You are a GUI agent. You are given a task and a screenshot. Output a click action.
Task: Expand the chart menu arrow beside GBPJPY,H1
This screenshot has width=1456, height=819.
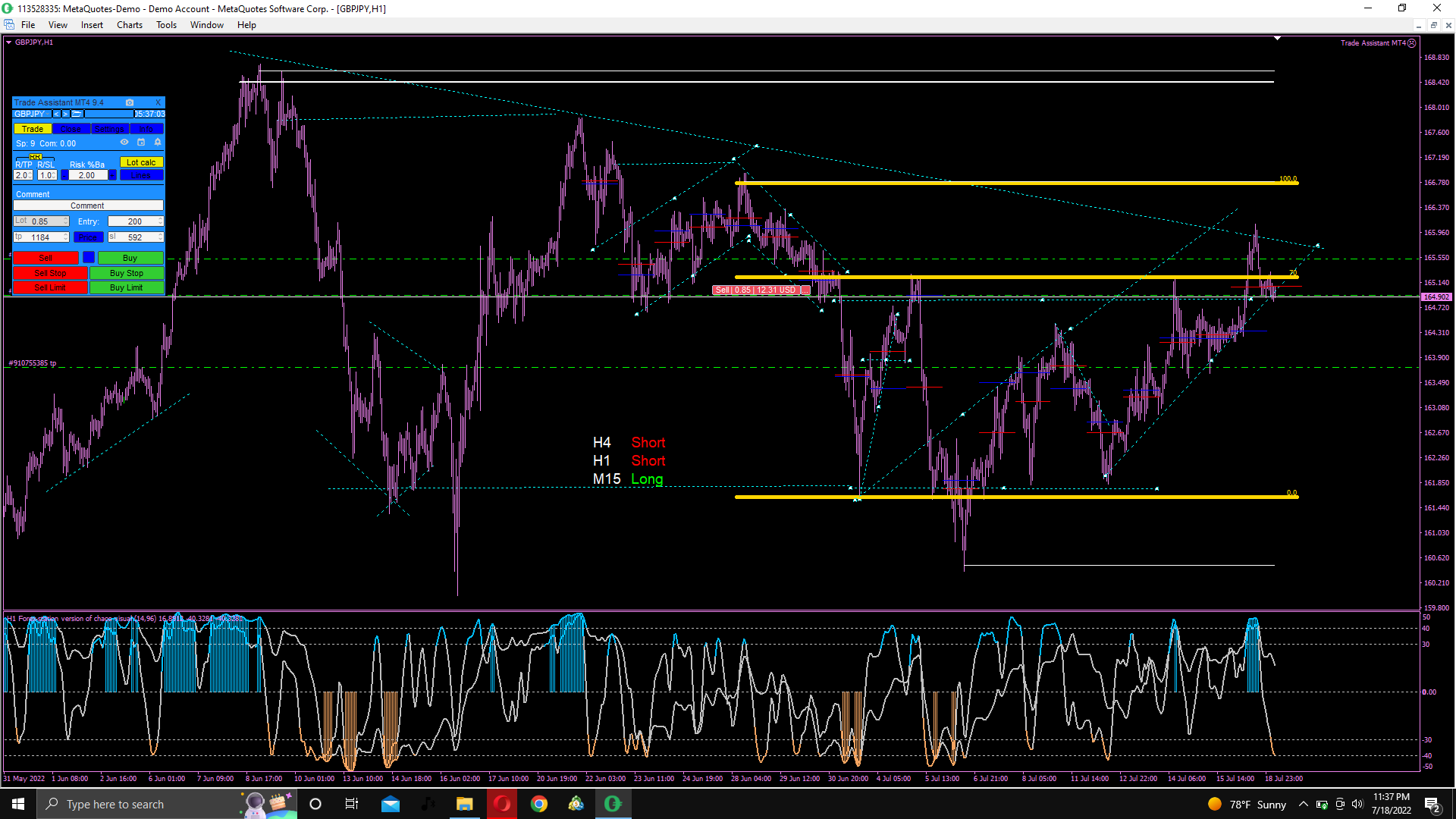click(8, 42)
